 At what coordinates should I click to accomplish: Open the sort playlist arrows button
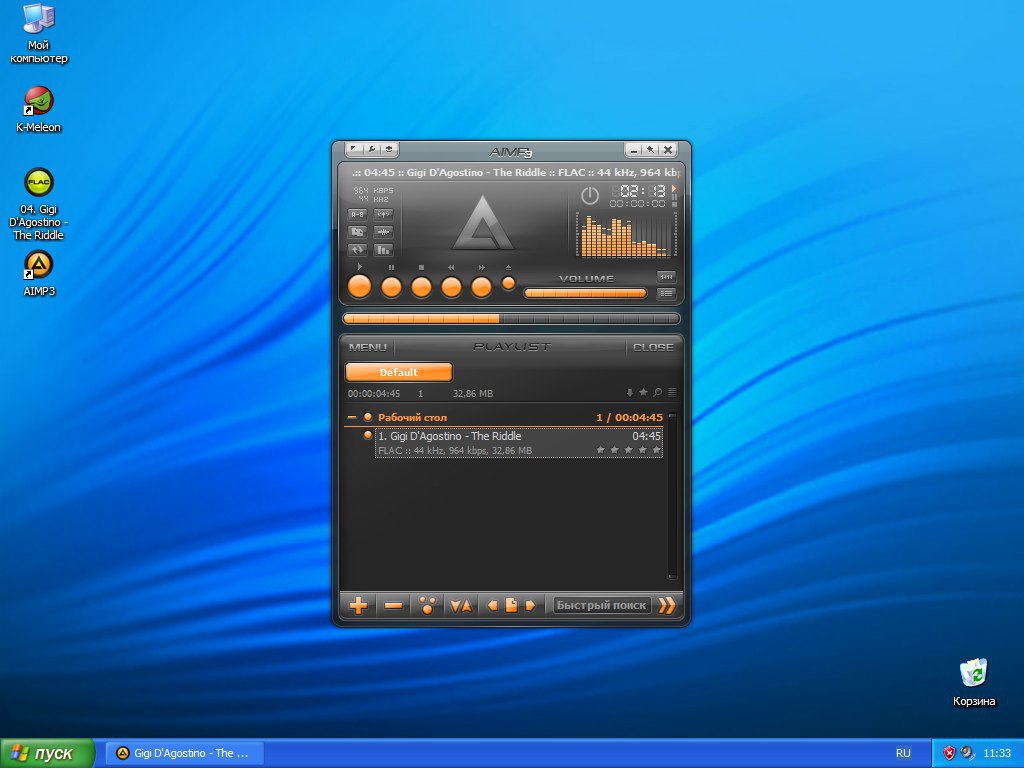[461, 605]
